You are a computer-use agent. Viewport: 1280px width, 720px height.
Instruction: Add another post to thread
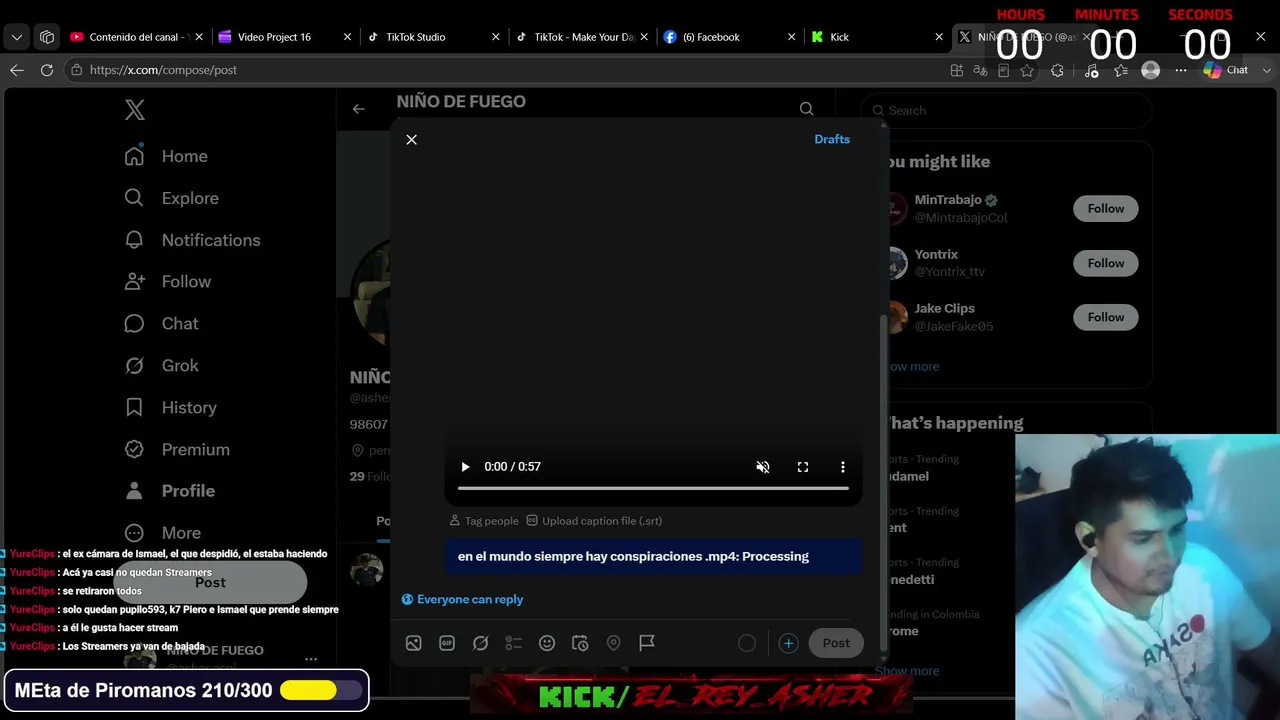pyautogui.click(x=788, y=643)
